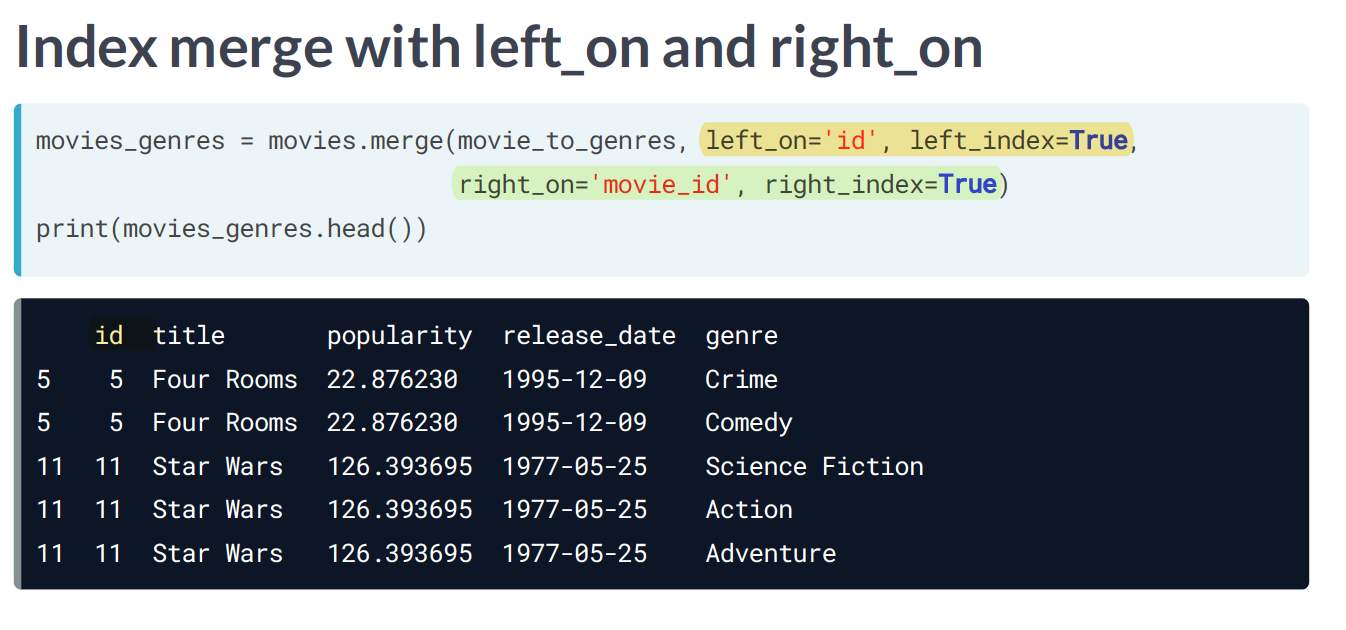Click date 1977-05-25 in the Science Fiction row
This screenshot has width=1346, height=630.
[x=574, y=467]
